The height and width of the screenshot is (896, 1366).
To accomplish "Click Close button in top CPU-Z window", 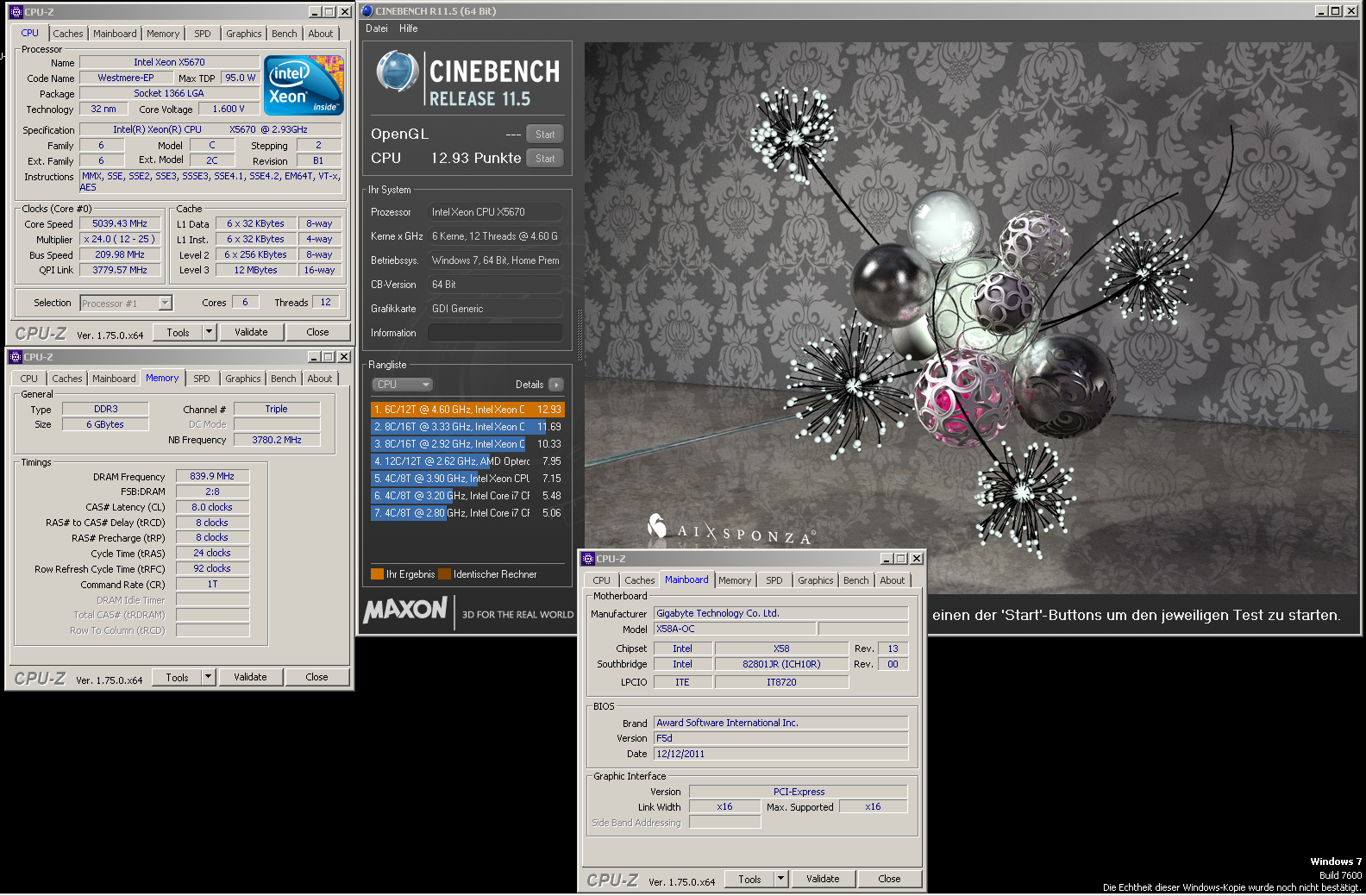I will (x=317, y=332).
